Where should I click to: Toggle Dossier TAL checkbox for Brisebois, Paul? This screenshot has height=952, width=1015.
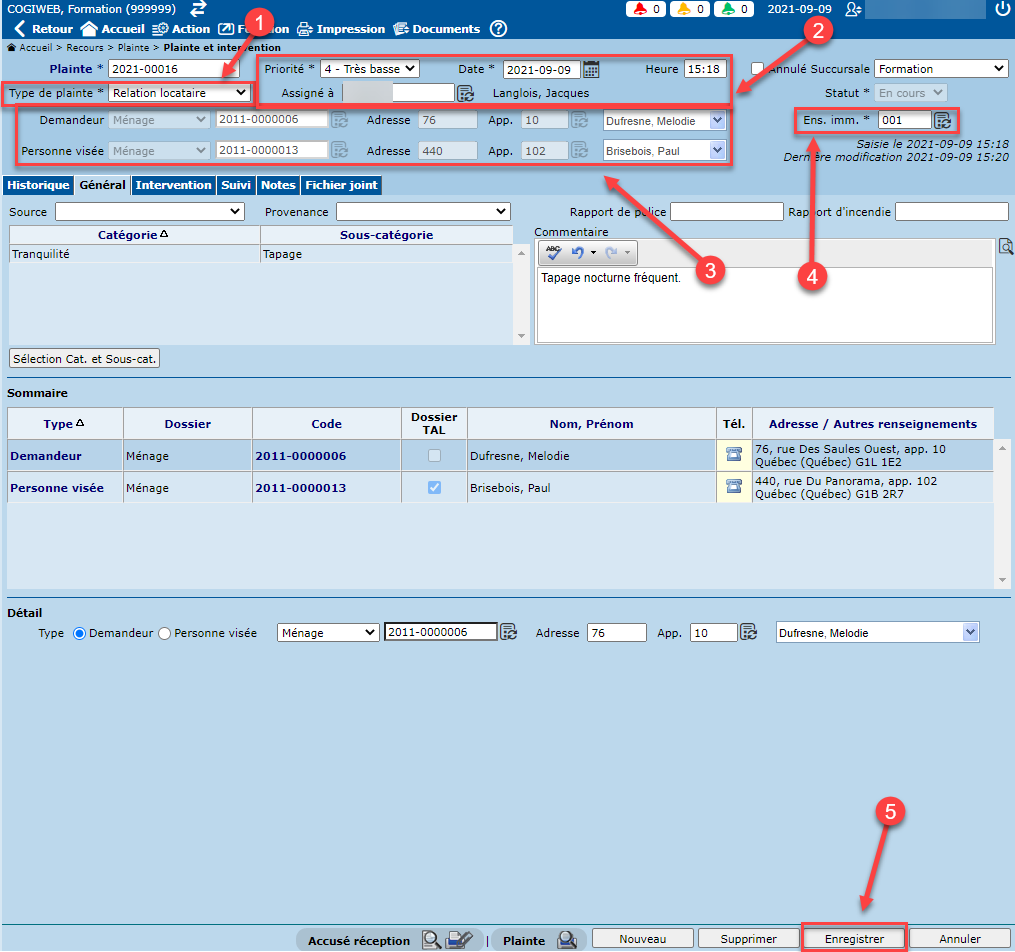coord(433,488)
